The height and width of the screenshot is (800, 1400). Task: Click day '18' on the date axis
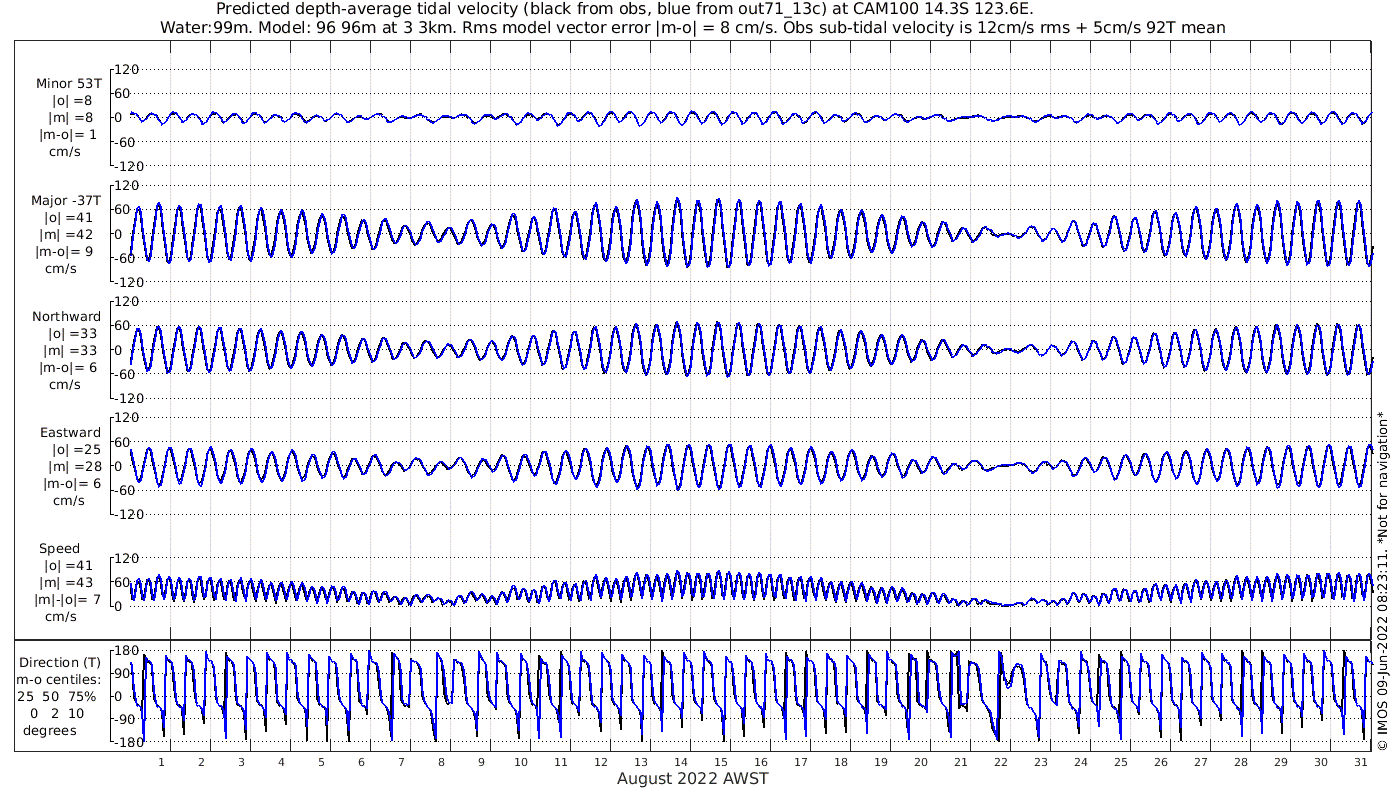840,762
